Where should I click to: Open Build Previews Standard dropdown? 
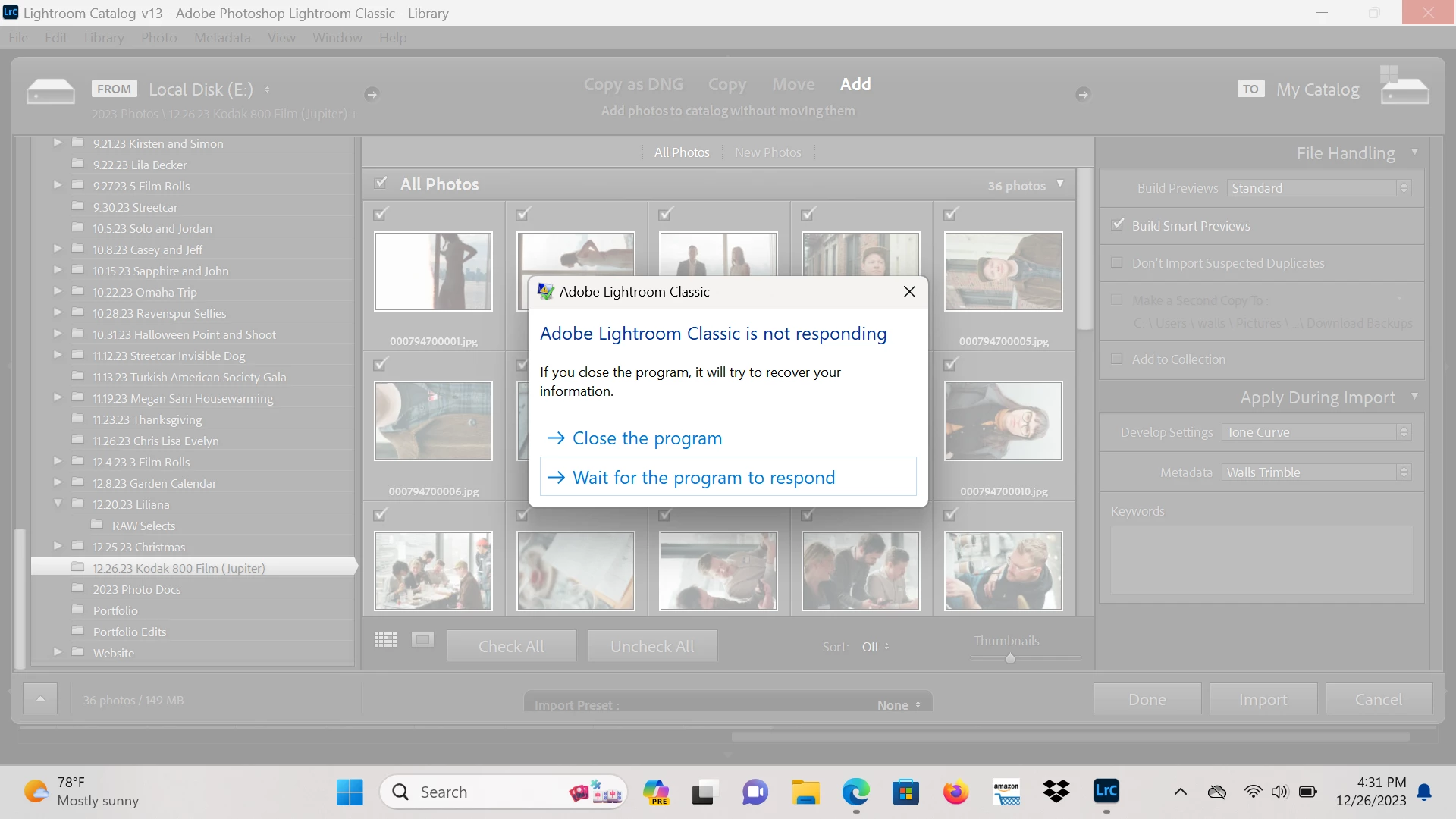click(x=1319, y=187)
